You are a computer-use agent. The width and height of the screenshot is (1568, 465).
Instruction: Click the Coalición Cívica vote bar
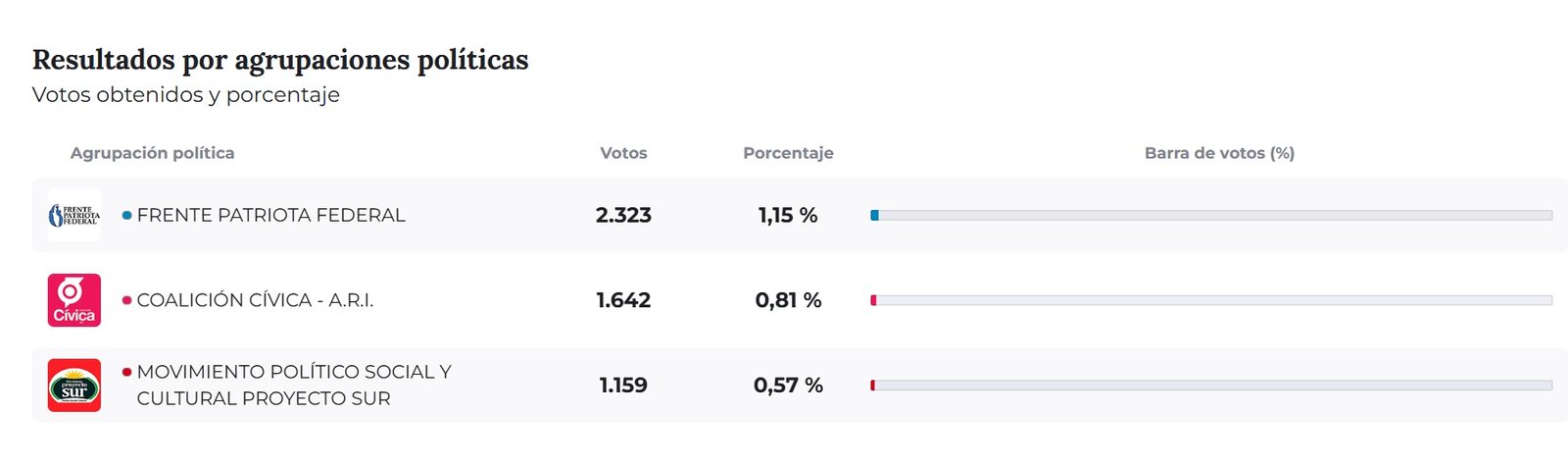click(x=1211, y=300)
